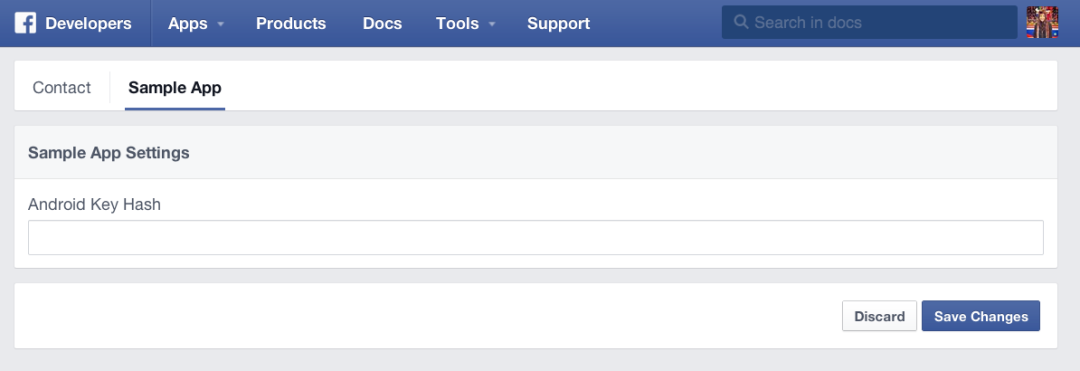Viewport: 1080px width, 371px height.
Task: Switch to the Contact tab
Action: point(62,87)
